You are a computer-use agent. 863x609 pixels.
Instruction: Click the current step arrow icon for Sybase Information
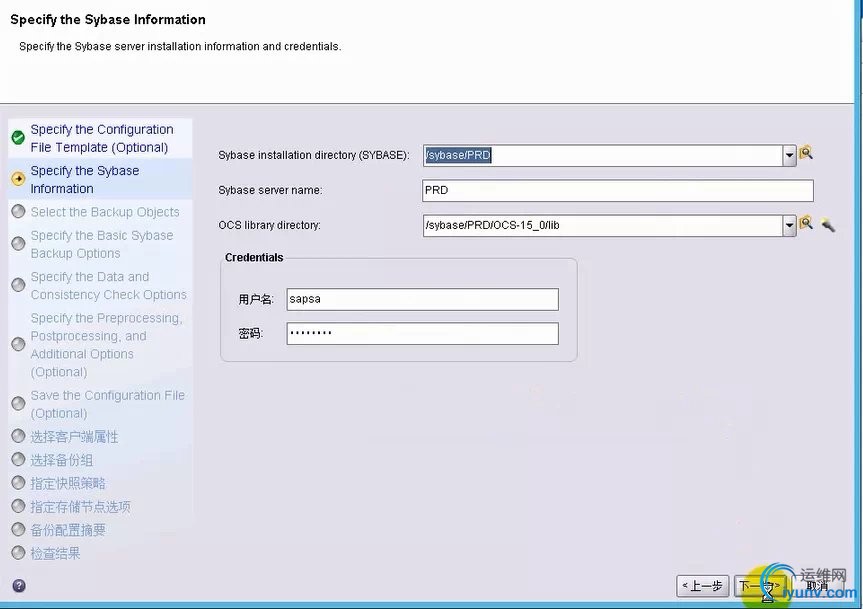pos(18,179)
